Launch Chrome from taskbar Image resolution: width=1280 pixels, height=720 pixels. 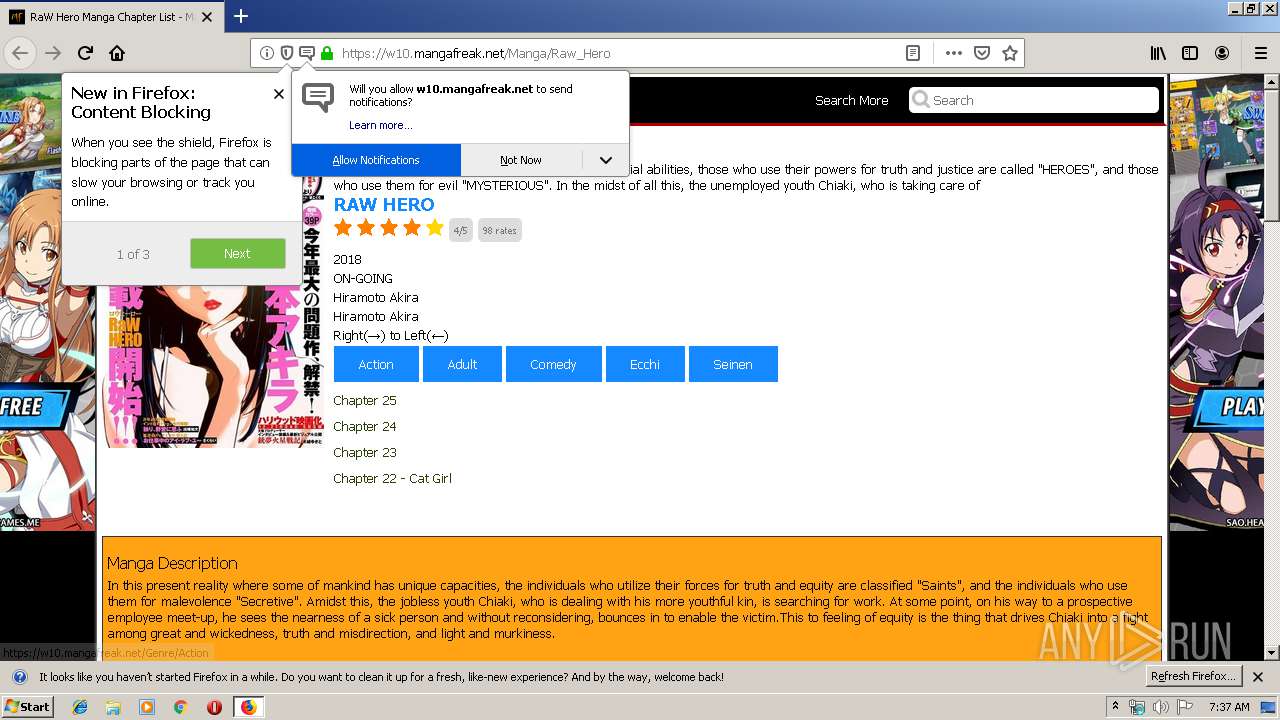[180, 707]
